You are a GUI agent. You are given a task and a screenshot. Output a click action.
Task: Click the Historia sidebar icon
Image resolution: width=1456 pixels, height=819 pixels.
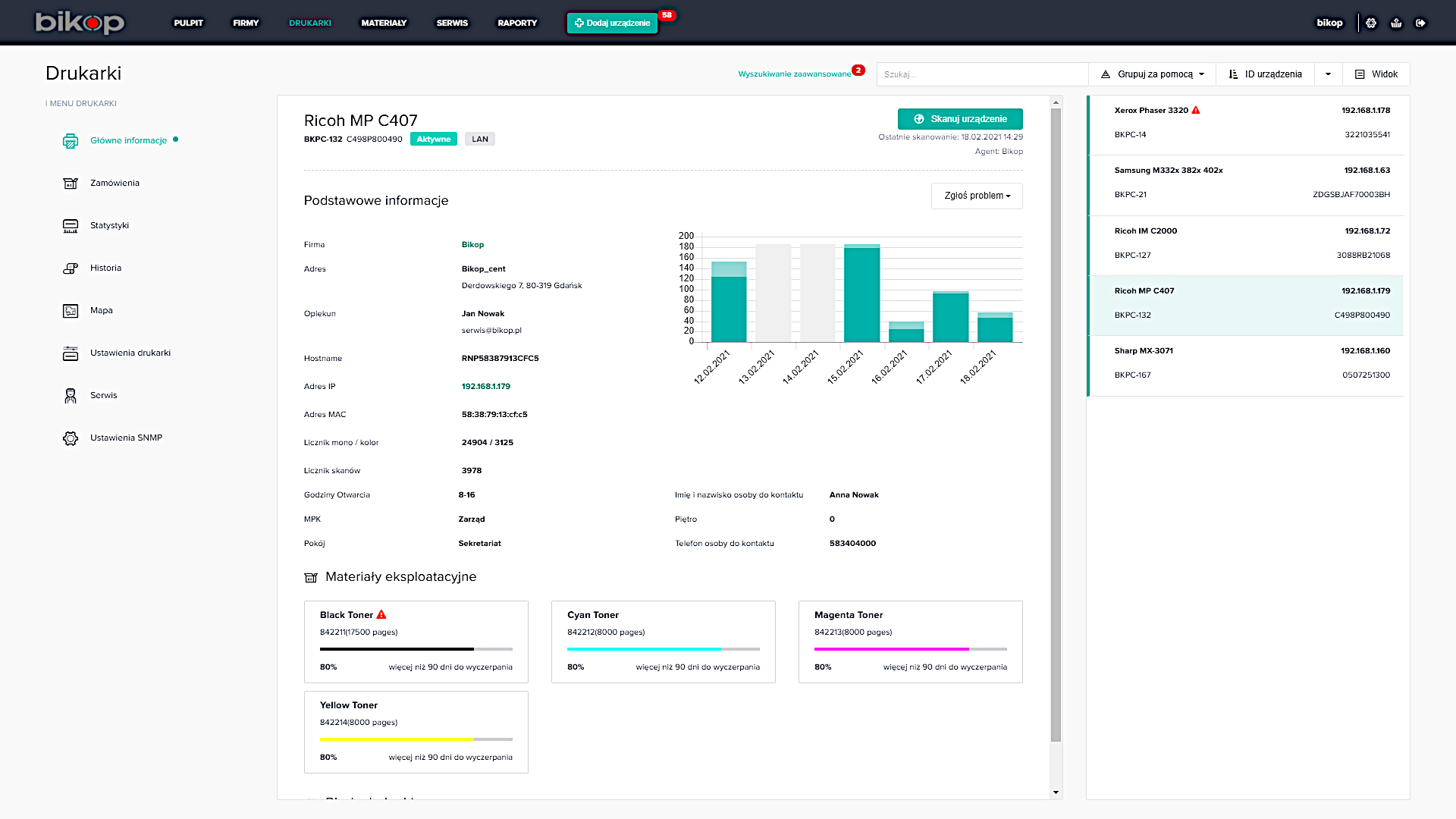point(71,268)
